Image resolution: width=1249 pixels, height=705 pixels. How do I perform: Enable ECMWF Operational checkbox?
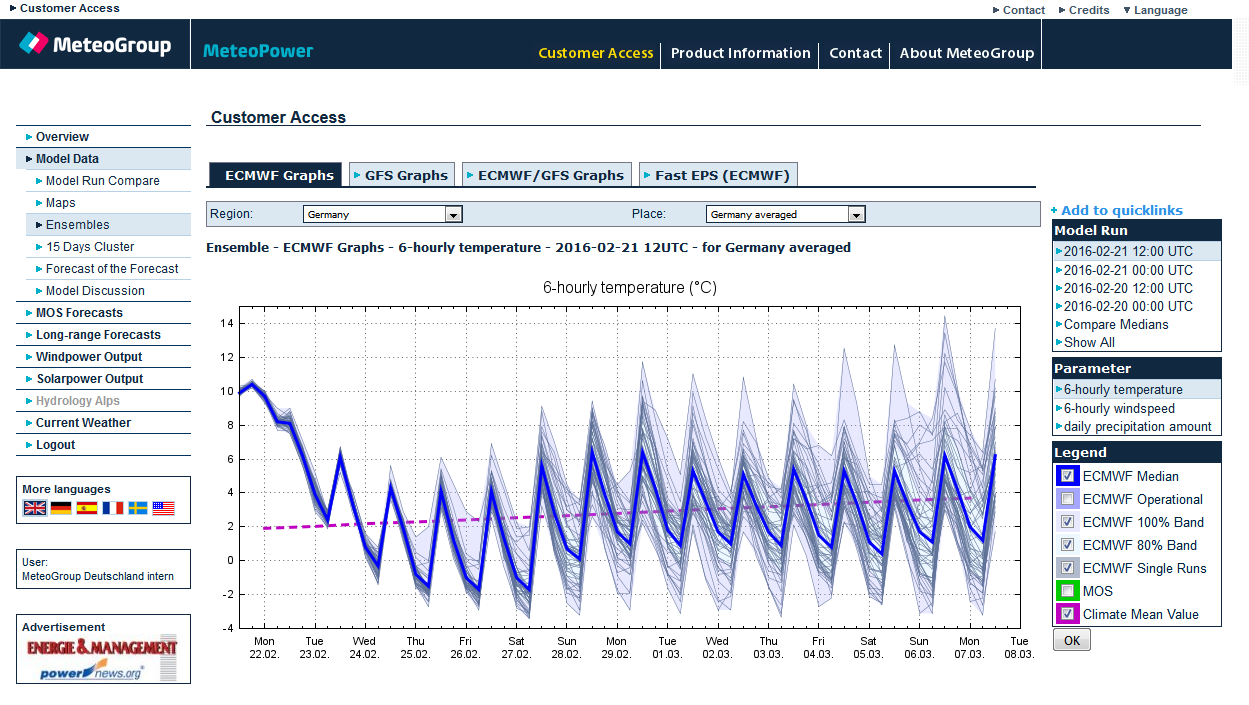[x=1067, y=499]
